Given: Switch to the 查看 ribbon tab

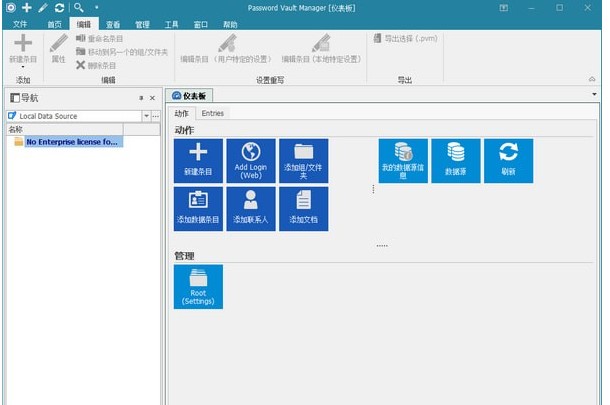Looking at the screenshot, I should (113, 23).
